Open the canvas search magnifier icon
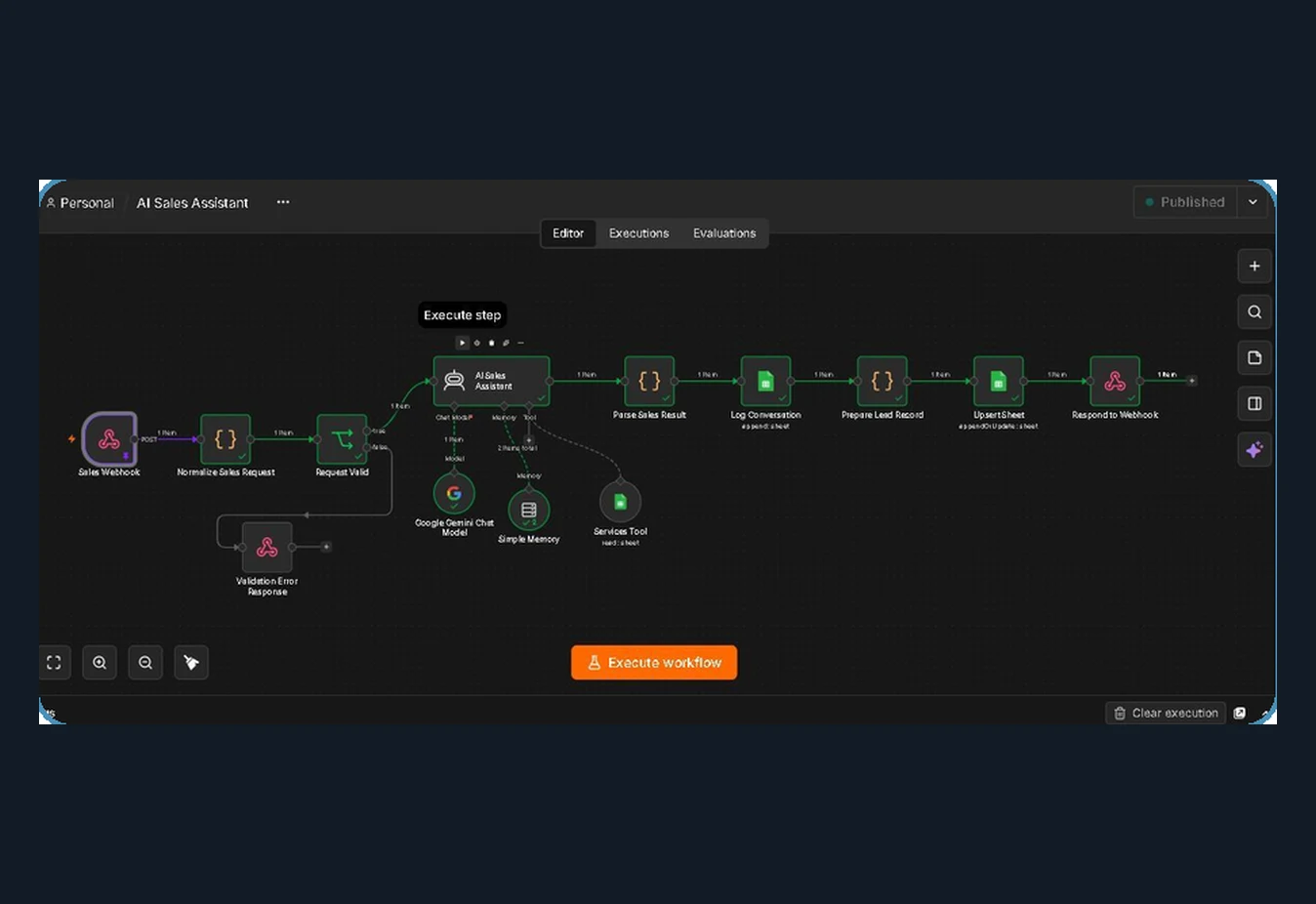The image size is (1316, 904). coord(1254,311)
